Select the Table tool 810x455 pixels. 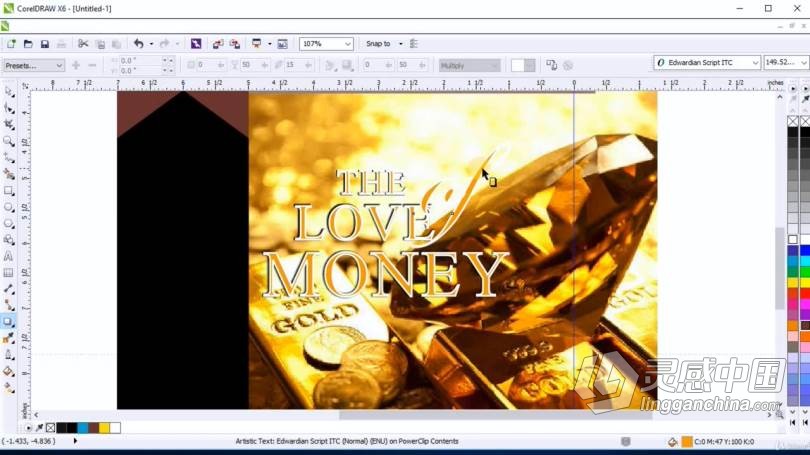coord(9,273)
